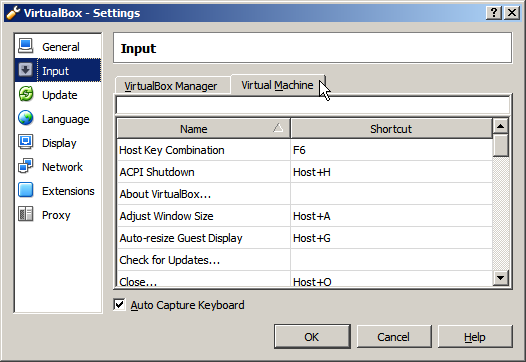Click the Cancel button
This screenshot has height=362, width=526.
pos(394,337)
